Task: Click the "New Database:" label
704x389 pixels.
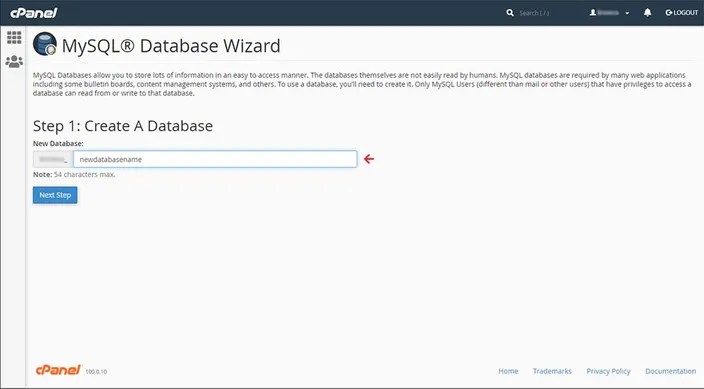Action: (58, 143)
